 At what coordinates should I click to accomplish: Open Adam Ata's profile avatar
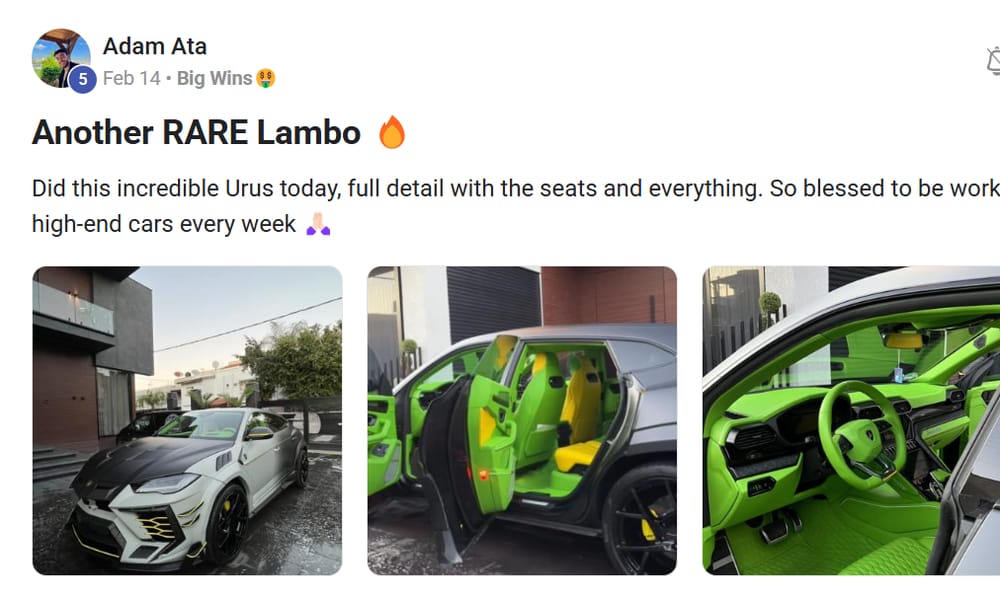61,58
